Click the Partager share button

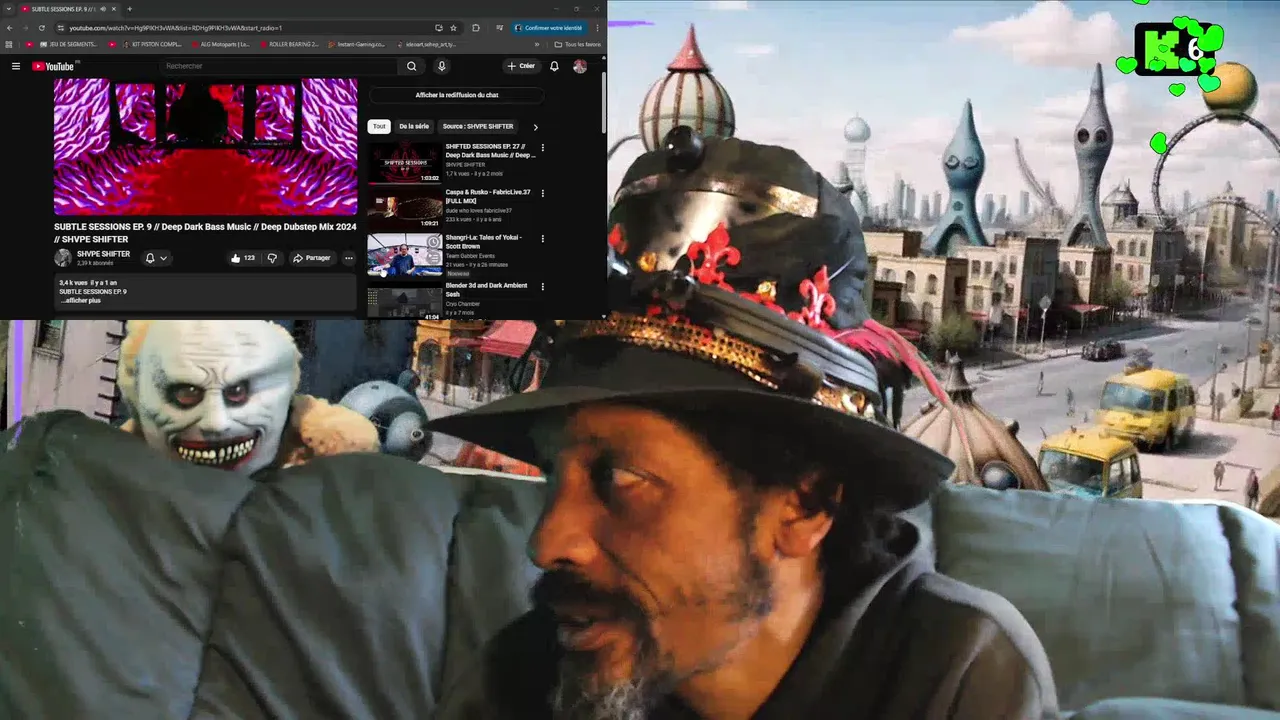click(x=311, y=258)
